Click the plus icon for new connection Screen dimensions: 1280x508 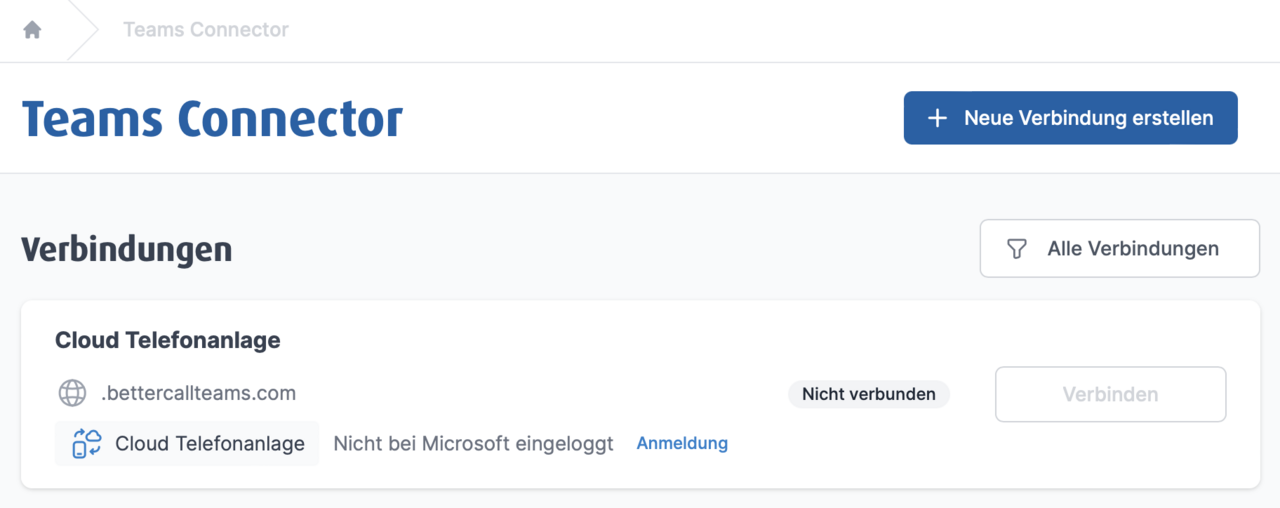(x=937, y=118)
